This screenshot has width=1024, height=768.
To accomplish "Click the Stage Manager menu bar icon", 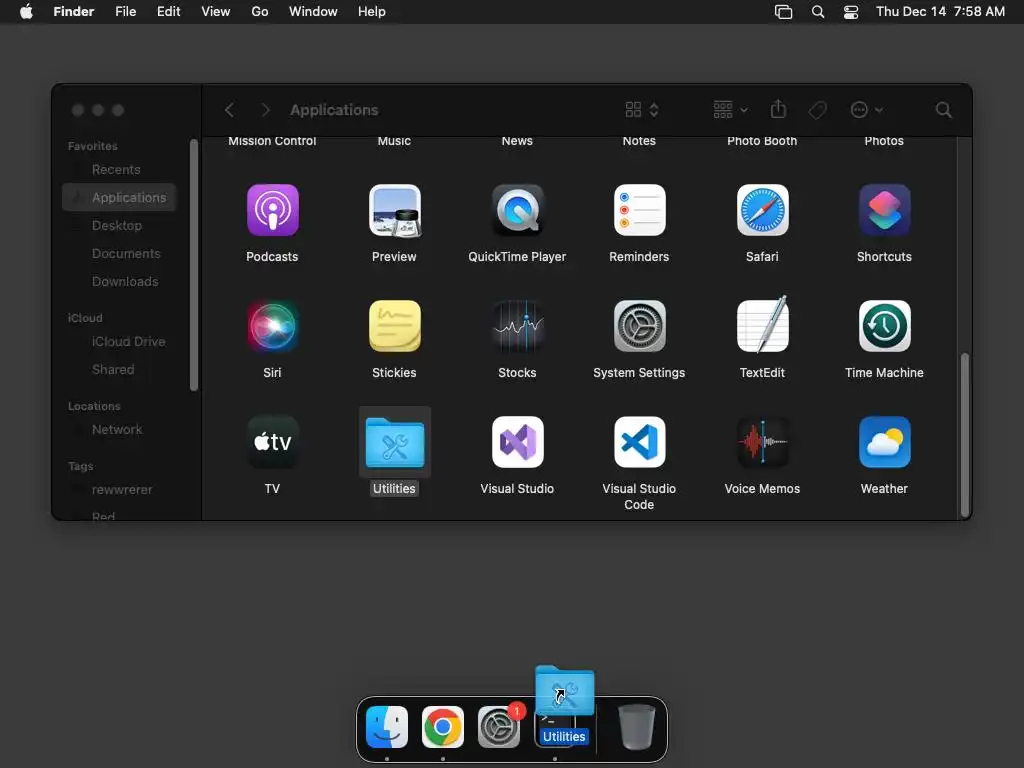I will pyautogui.click(x=783, y=12).
